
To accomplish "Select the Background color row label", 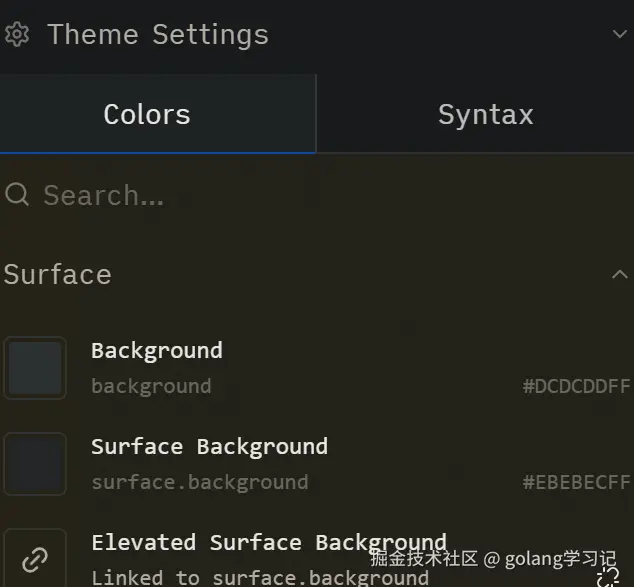I will click(157, 350).
